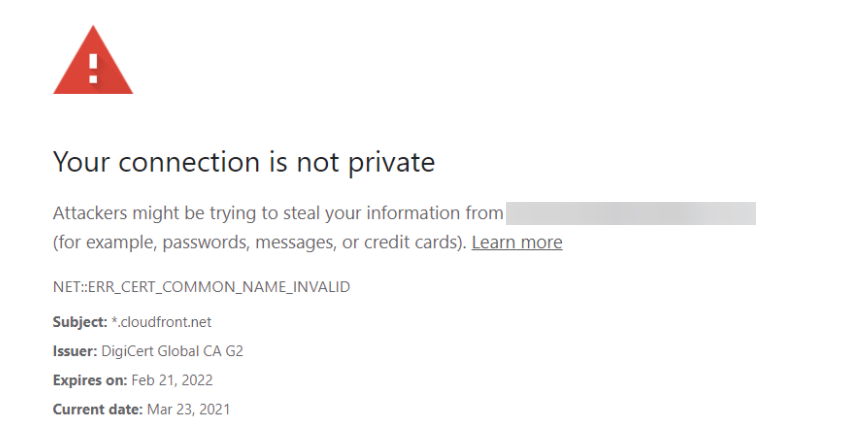Click the blurred site address bar
This screenshot has width=862, height=424.
pyautogui.click(x=631, y=213)
